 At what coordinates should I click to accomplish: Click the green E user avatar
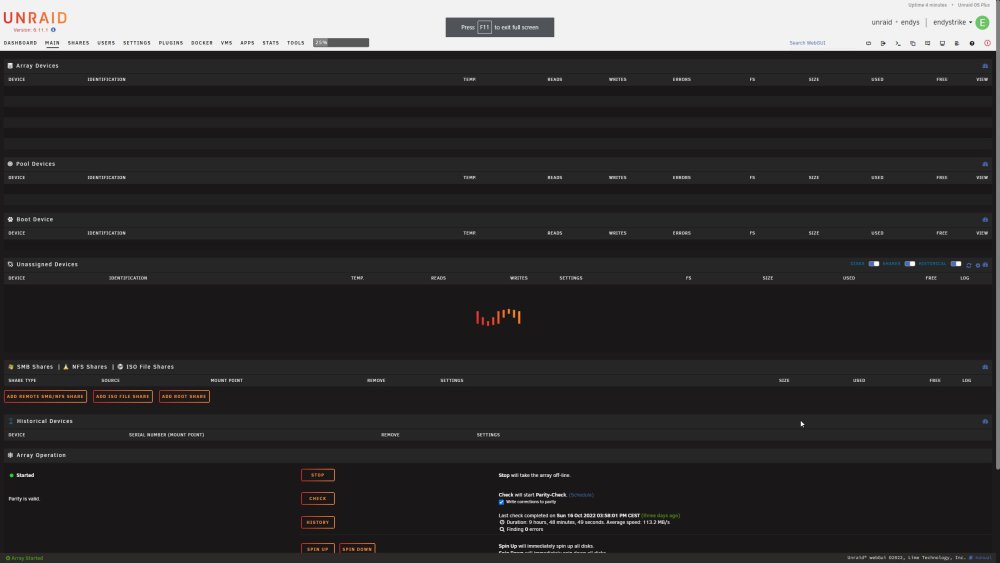pyautogui.click(x=982, y=22)
